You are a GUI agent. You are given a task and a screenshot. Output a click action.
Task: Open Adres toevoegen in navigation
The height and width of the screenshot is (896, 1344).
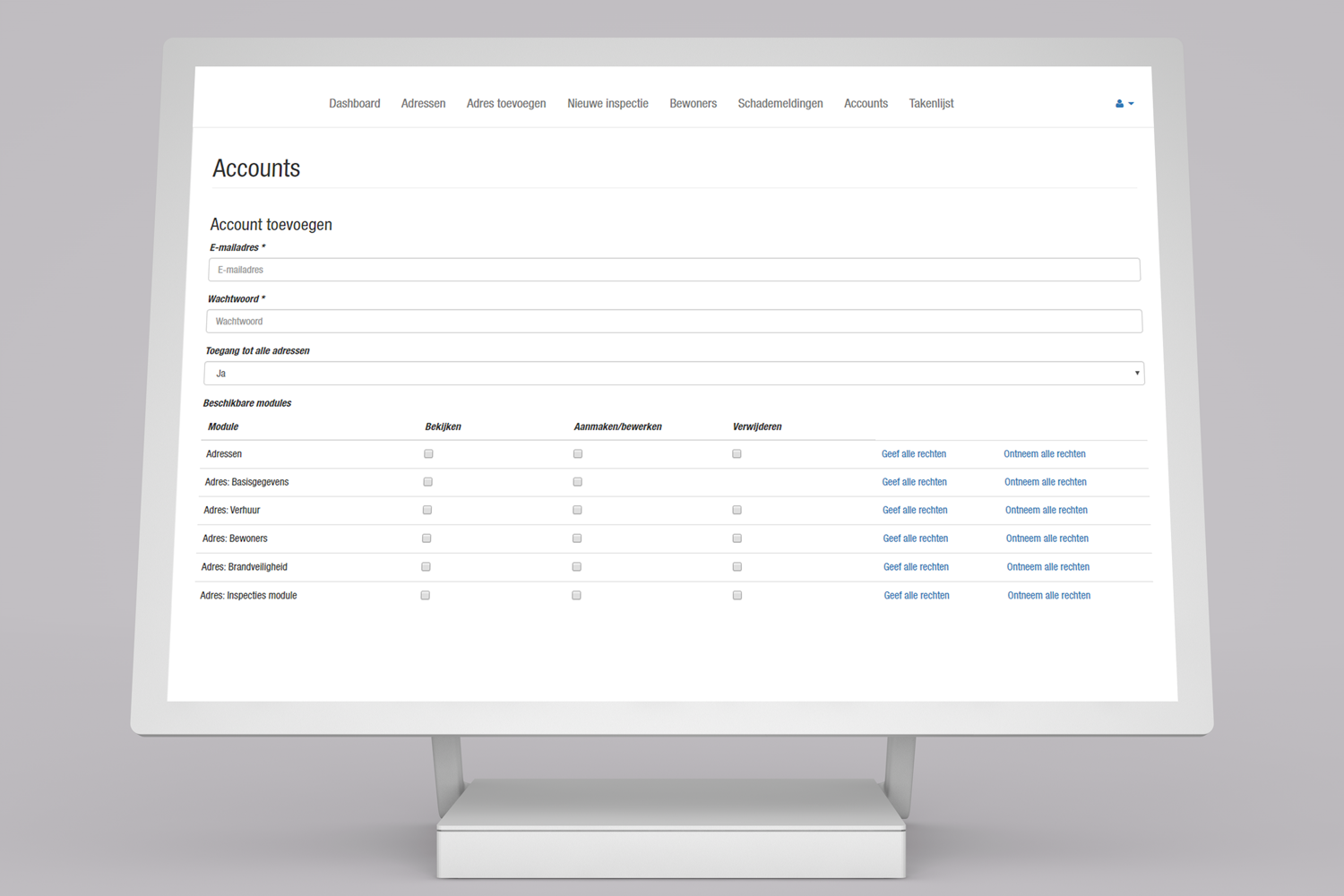505,104
